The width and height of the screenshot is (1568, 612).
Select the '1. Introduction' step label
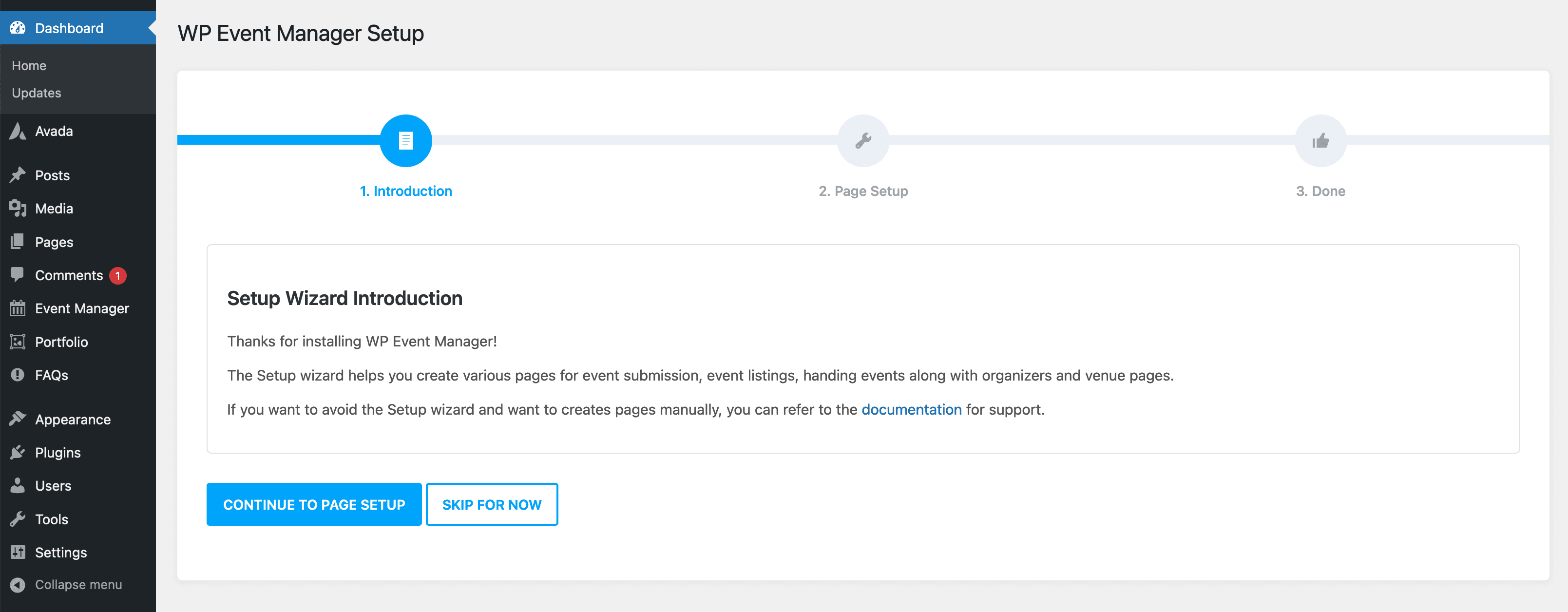pos(406,191)
